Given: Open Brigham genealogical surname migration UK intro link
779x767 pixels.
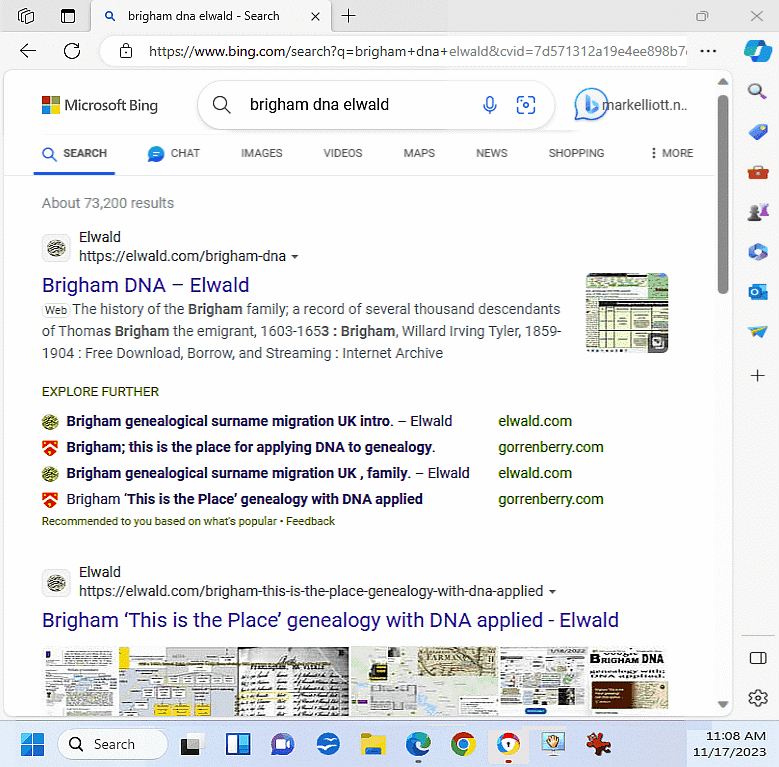Looking at the screenshot, I should pyautogui.click(x=259, y=421).
